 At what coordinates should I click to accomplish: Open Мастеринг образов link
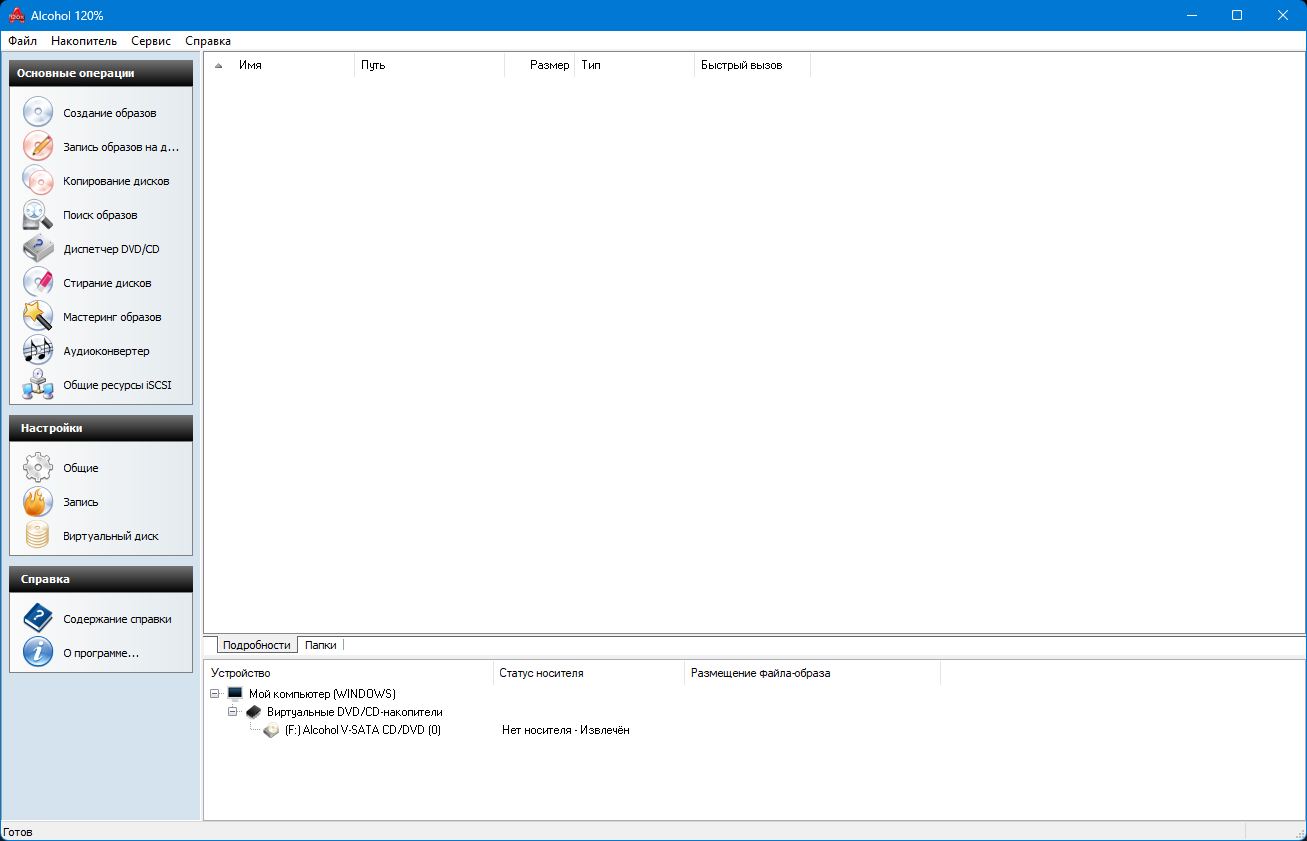[x=112, y=317]
